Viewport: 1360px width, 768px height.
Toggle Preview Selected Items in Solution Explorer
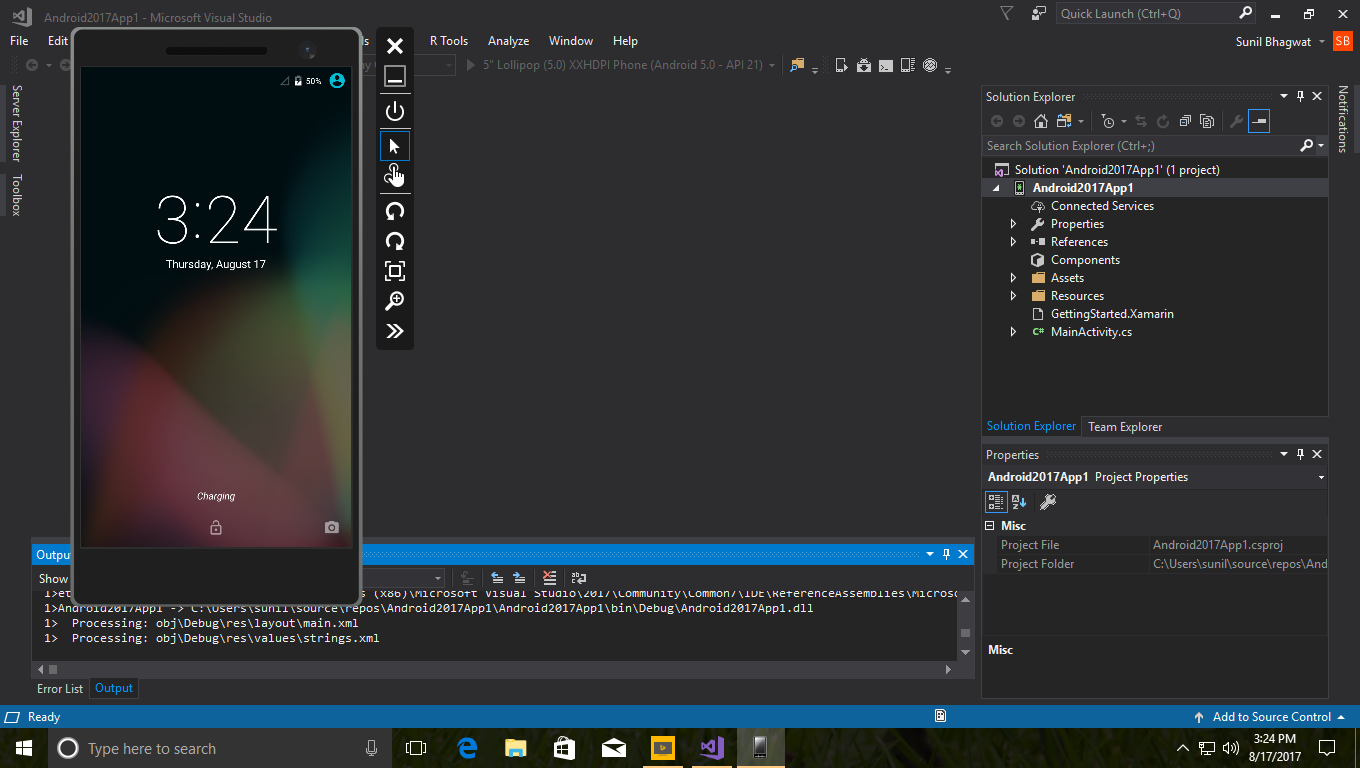1259,121
